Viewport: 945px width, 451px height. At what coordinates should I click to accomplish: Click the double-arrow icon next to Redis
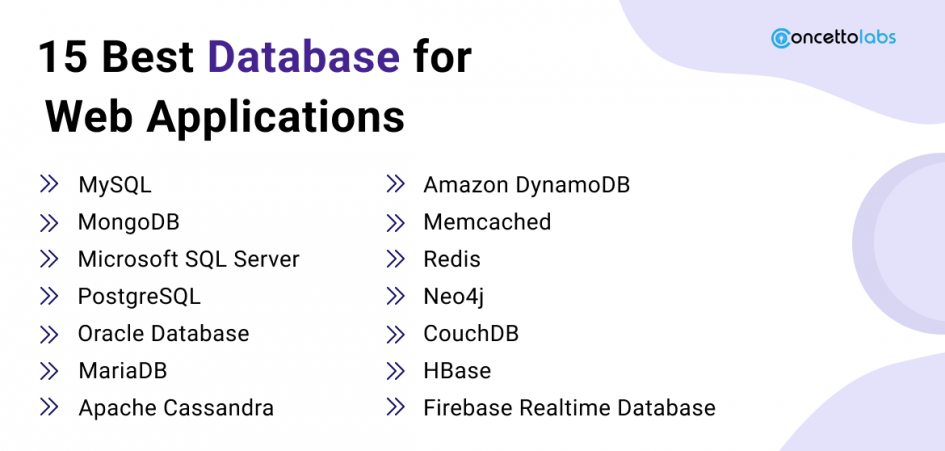pos(395,259)
